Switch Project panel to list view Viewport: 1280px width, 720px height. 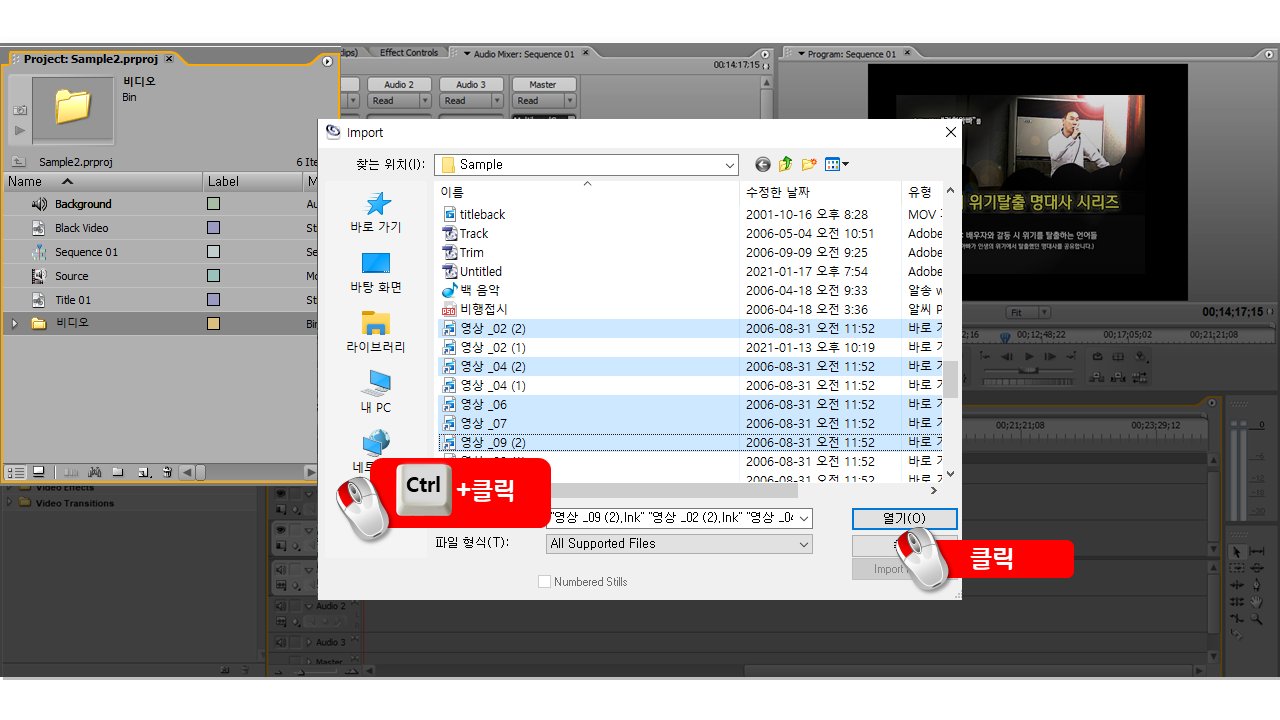tap(16, 472)
